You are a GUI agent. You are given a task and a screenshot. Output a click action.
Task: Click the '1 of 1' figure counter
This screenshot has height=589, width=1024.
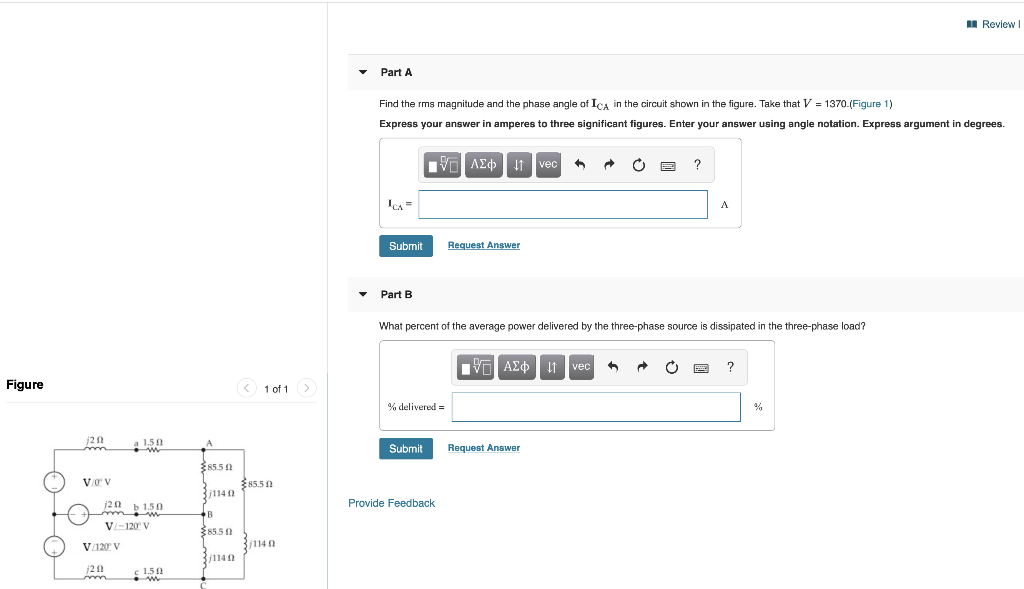(x=276, y=389)
